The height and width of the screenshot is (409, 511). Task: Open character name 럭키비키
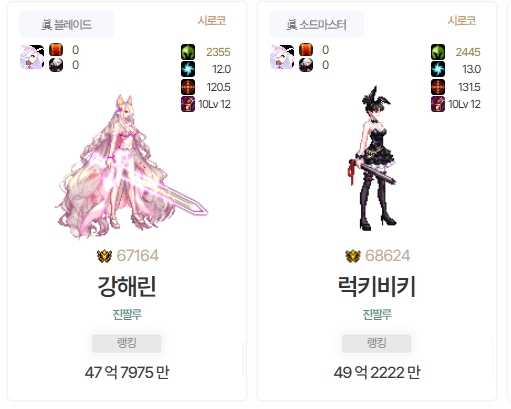377,286
